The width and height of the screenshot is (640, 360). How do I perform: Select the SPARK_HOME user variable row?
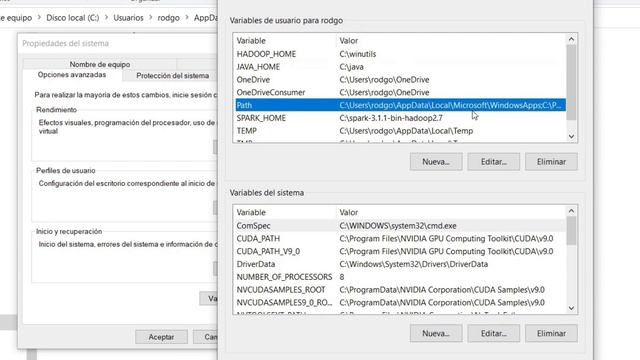pos(400,118)
